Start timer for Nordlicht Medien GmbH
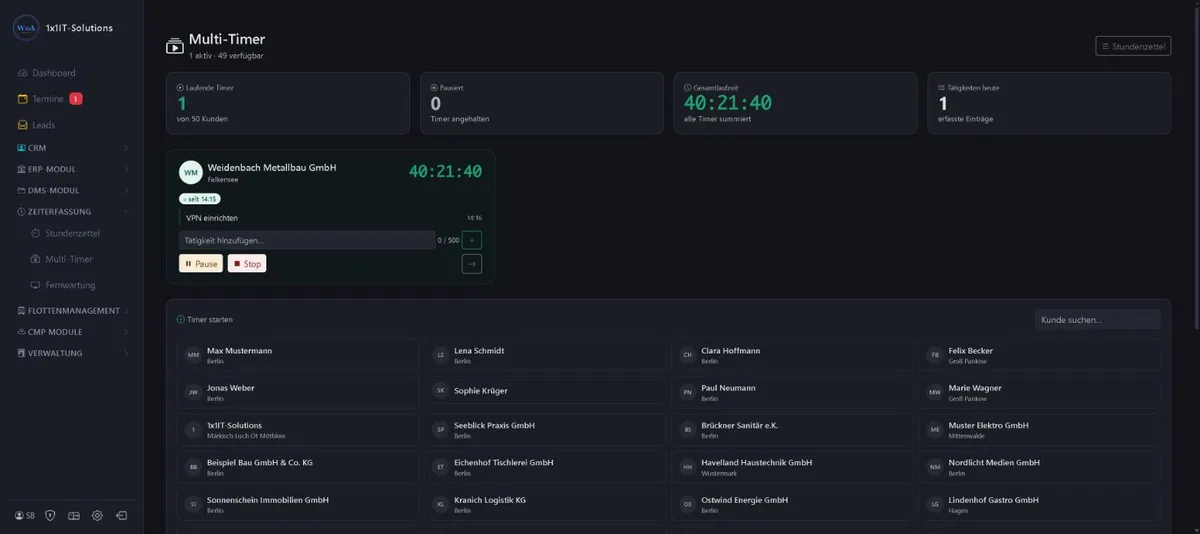 pos(1039,467)
